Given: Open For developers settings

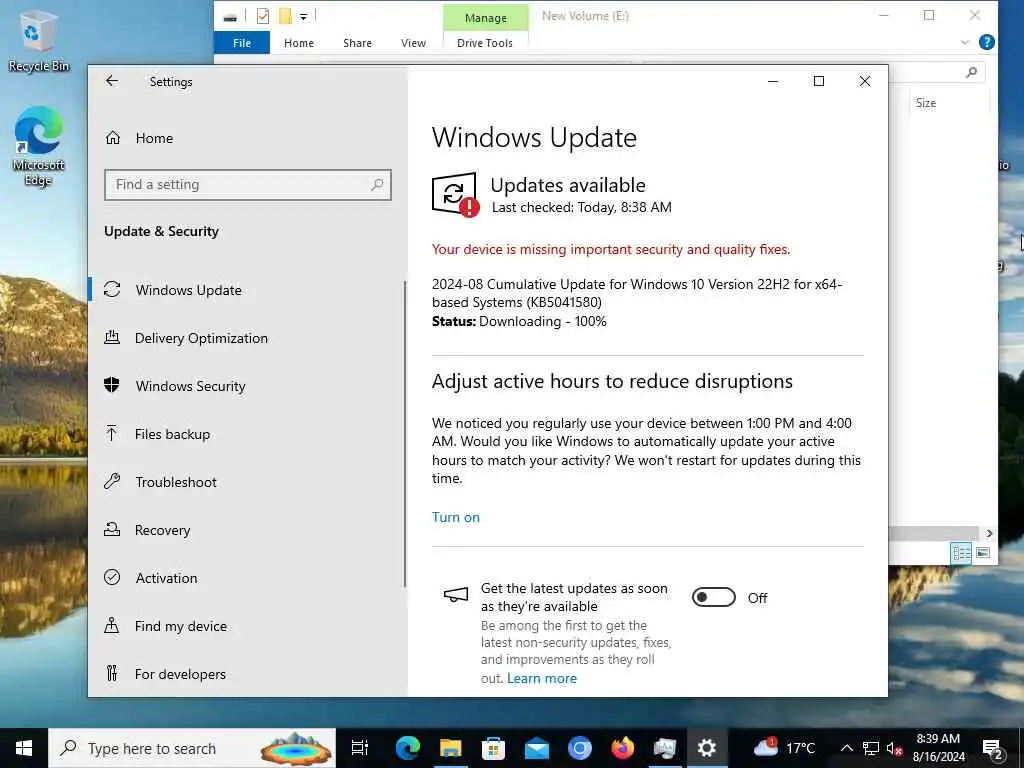Looking at the screenshot, I should (180, 674).
